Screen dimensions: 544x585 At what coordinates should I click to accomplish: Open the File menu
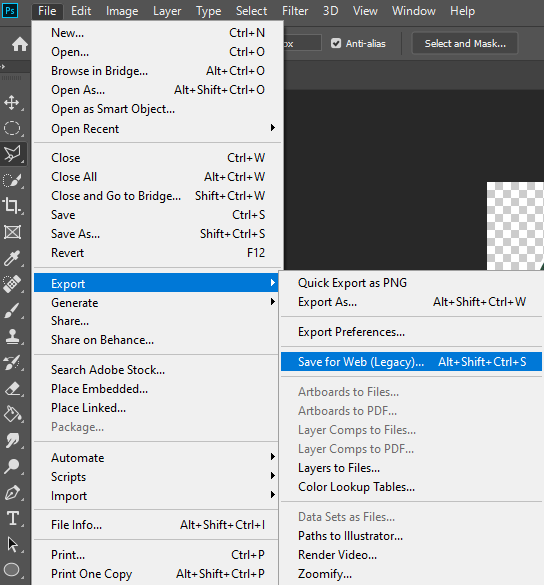[x=47, y=11]
